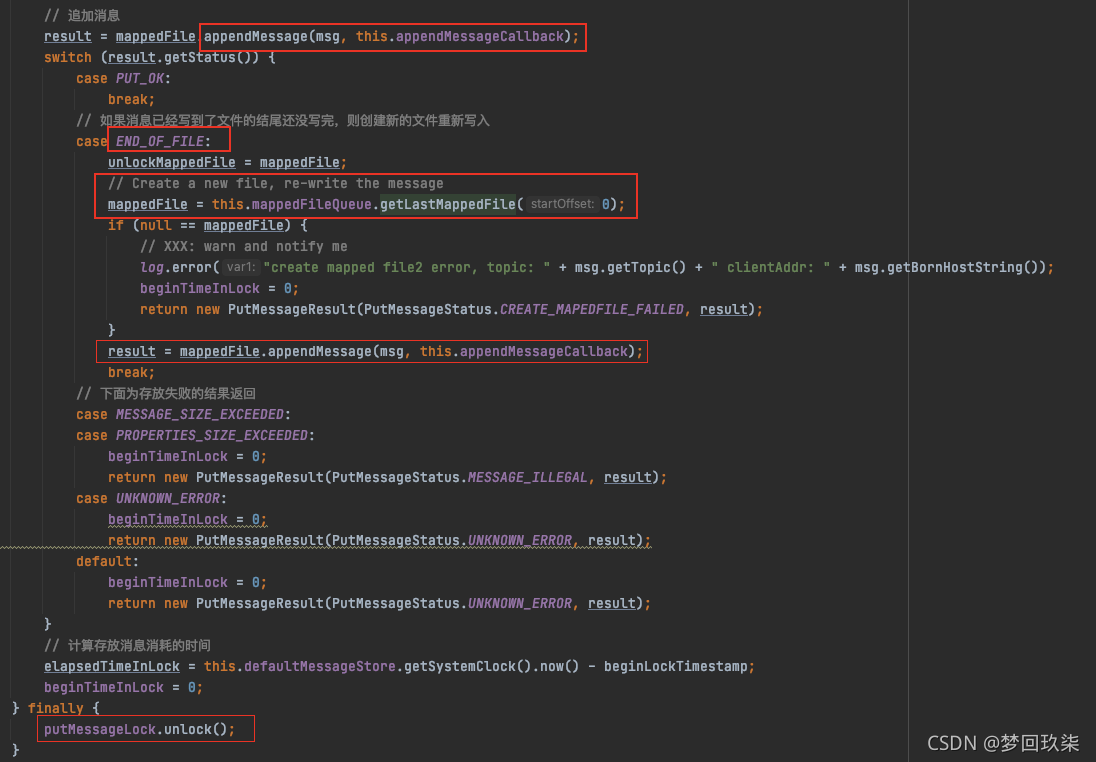
Task: Click the 'Create a new file' comment line
Action: tap(275, 183)
